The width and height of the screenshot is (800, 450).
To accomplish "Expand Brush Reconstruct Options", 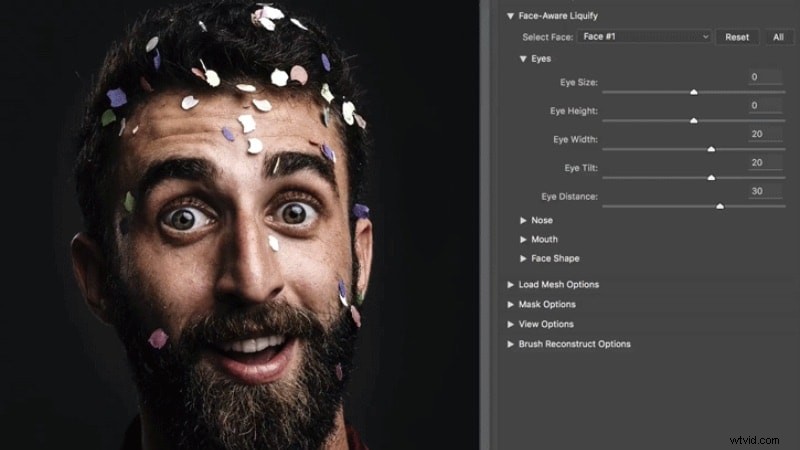I will click(x=510, y=344).
